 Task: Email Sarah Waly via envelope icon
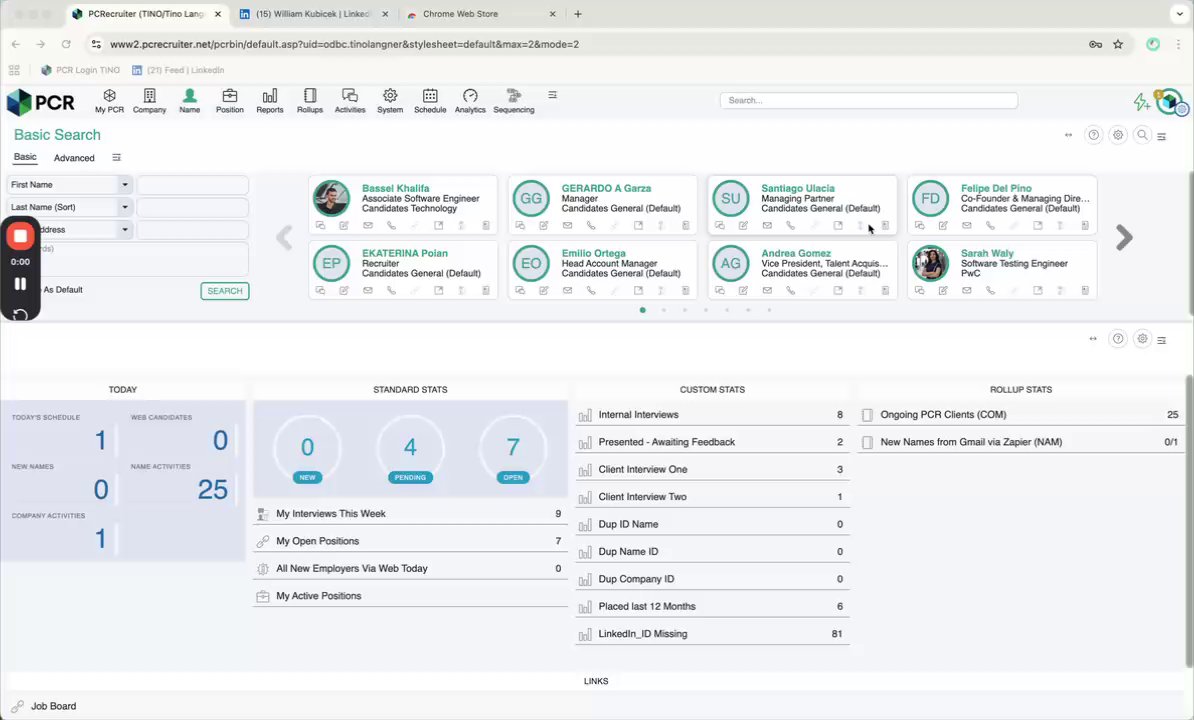pos(966,290)
